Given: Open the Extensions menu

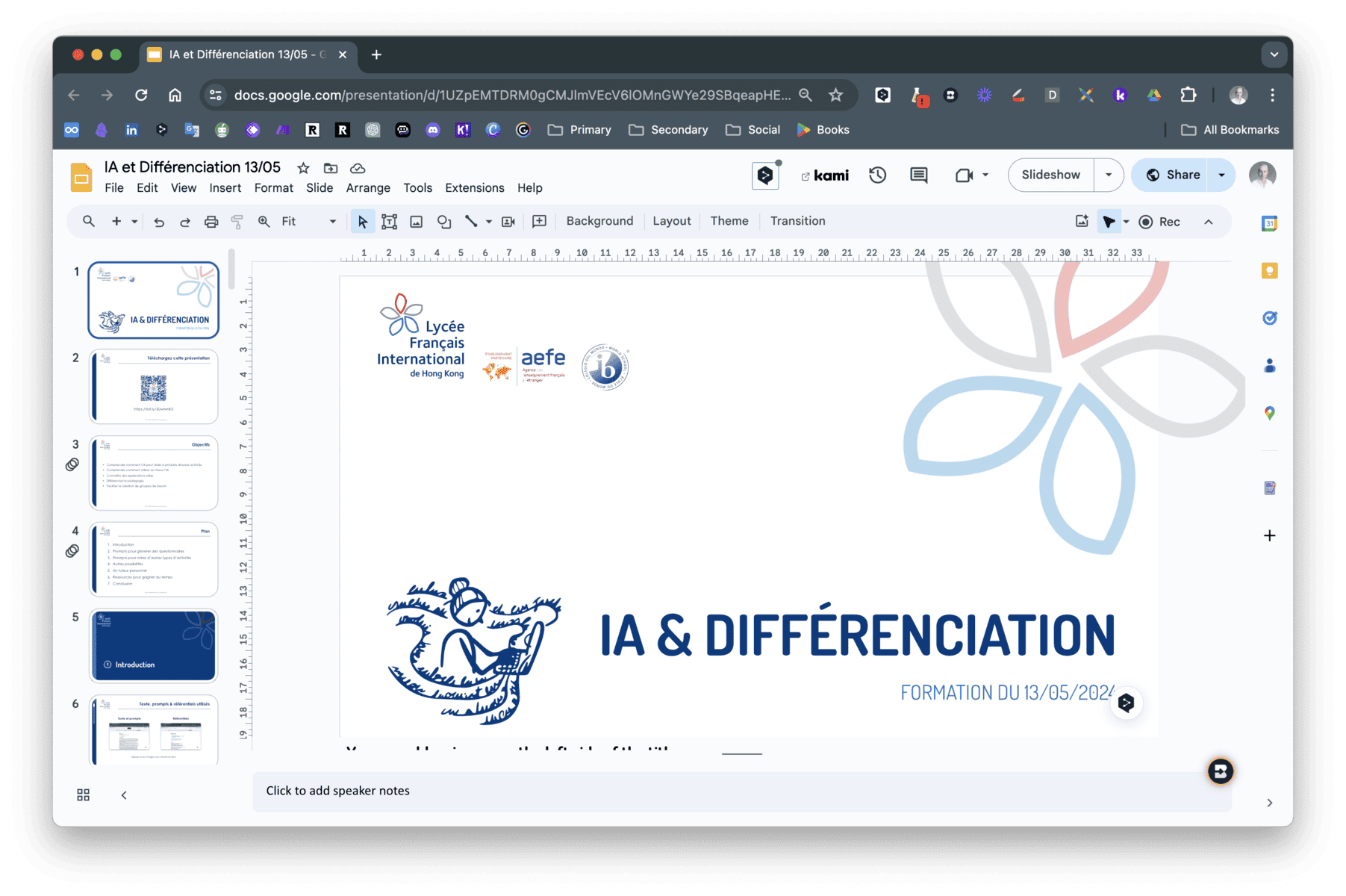Looking at the screenshot, I should (x=474, y=188).
